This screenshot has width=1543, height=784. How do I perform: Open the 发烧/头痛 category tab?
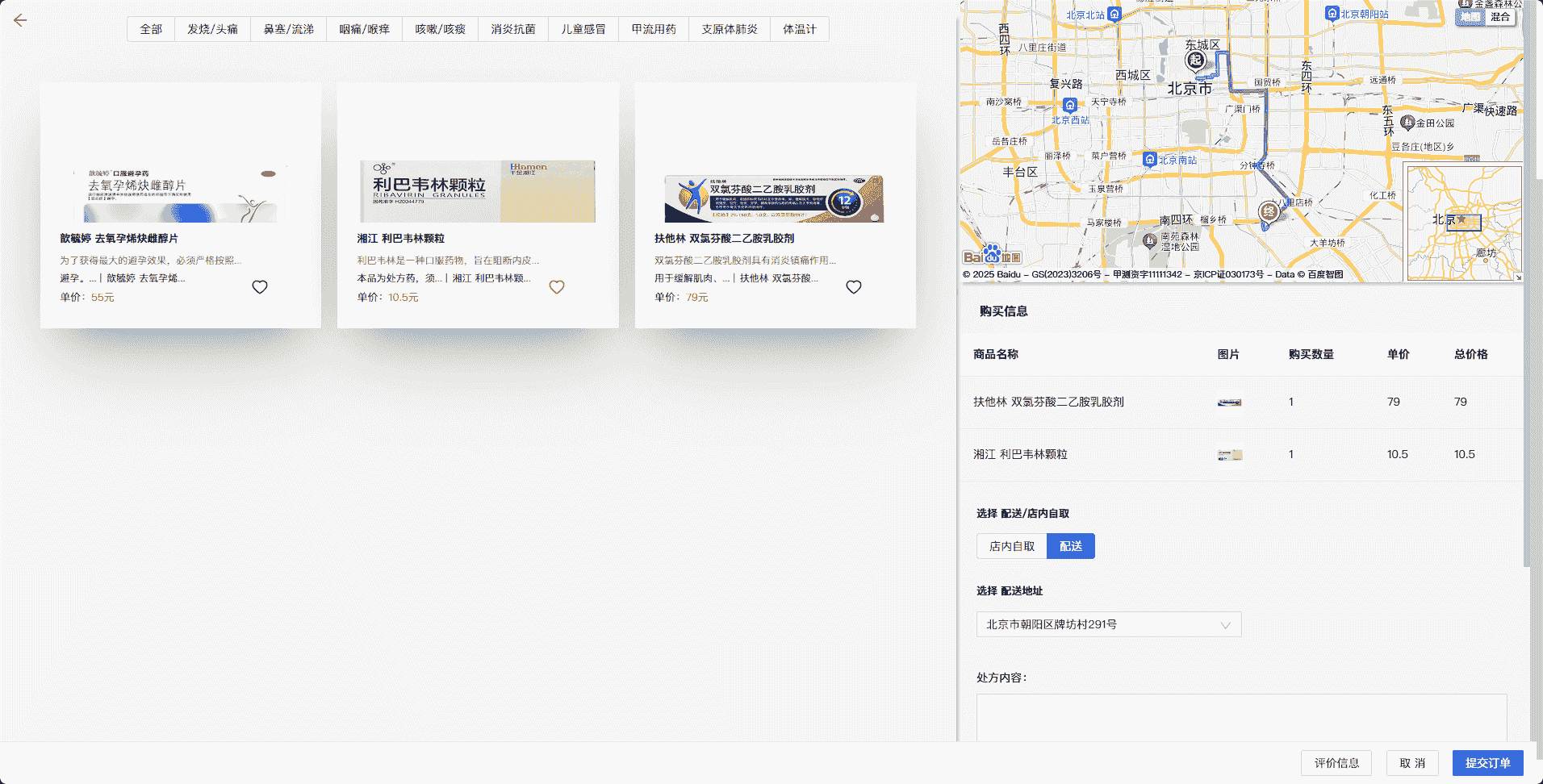(x=212, y=29)
